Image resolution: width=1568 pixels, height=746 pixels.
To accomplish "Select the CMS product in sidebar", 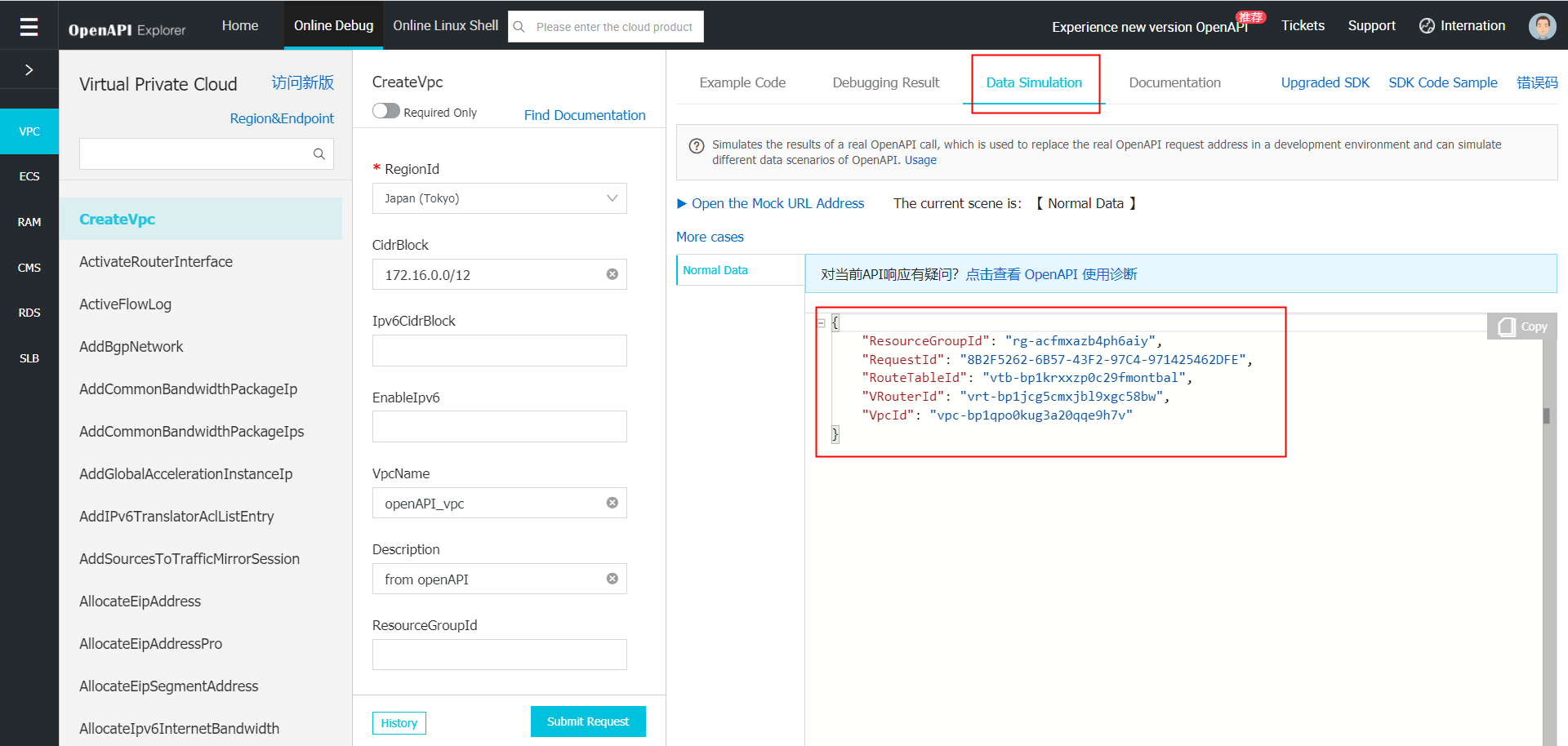I will tap(29, 268).
